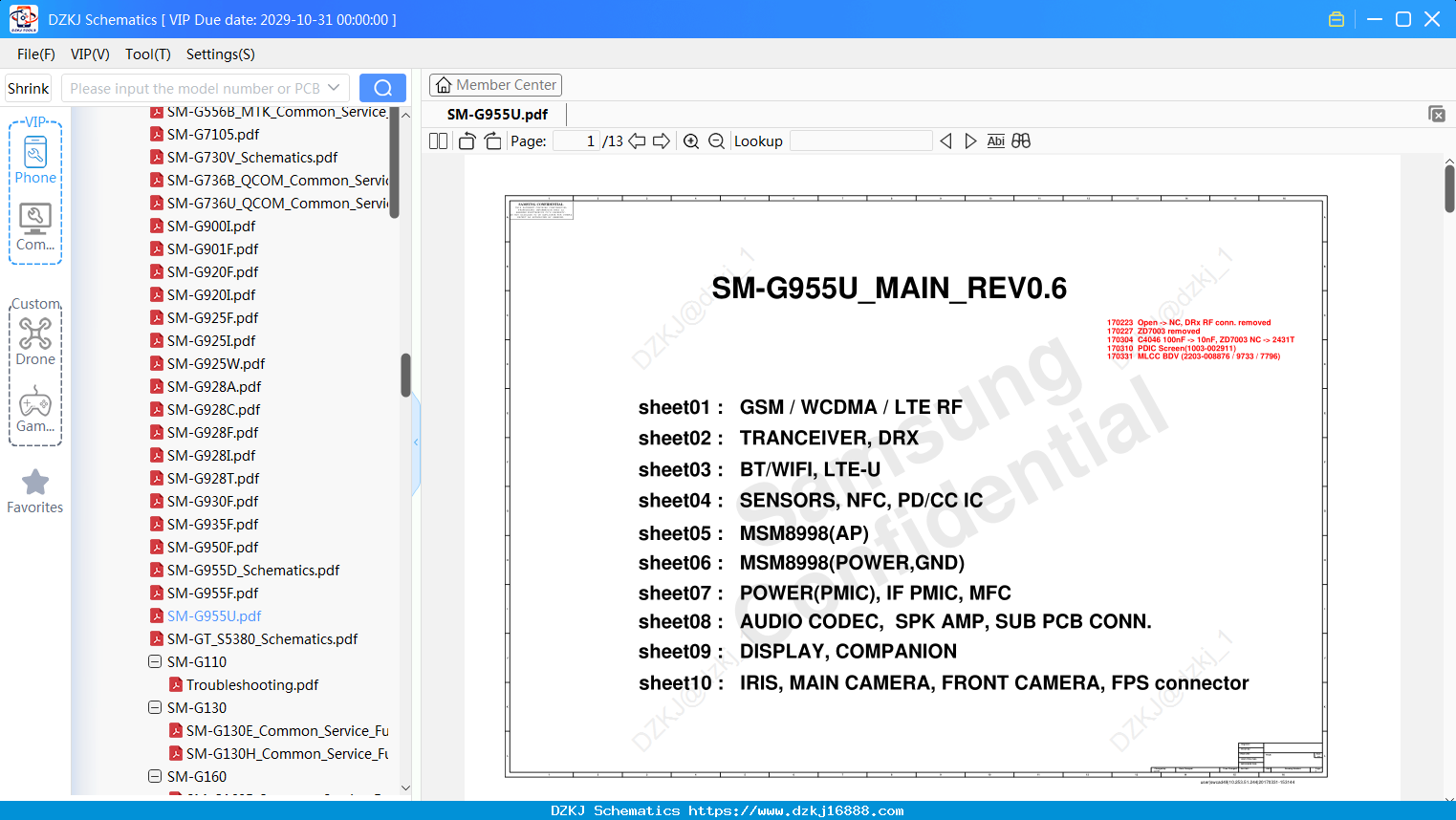
Task: Toggle the dual-page view layout
Action: [x=439, y=141]
